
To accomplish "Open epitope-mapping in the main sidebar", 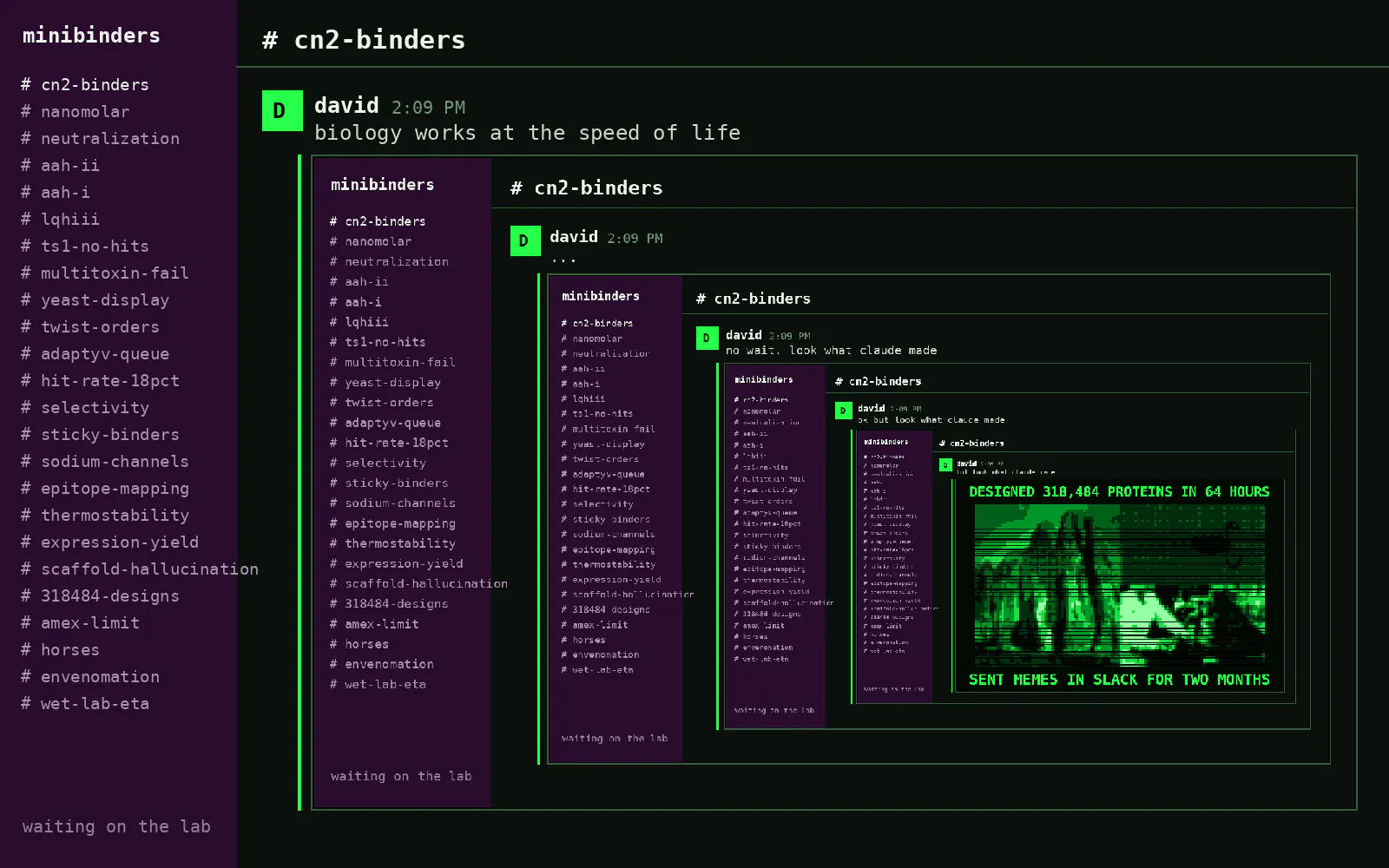I will [x=105, y=488].
